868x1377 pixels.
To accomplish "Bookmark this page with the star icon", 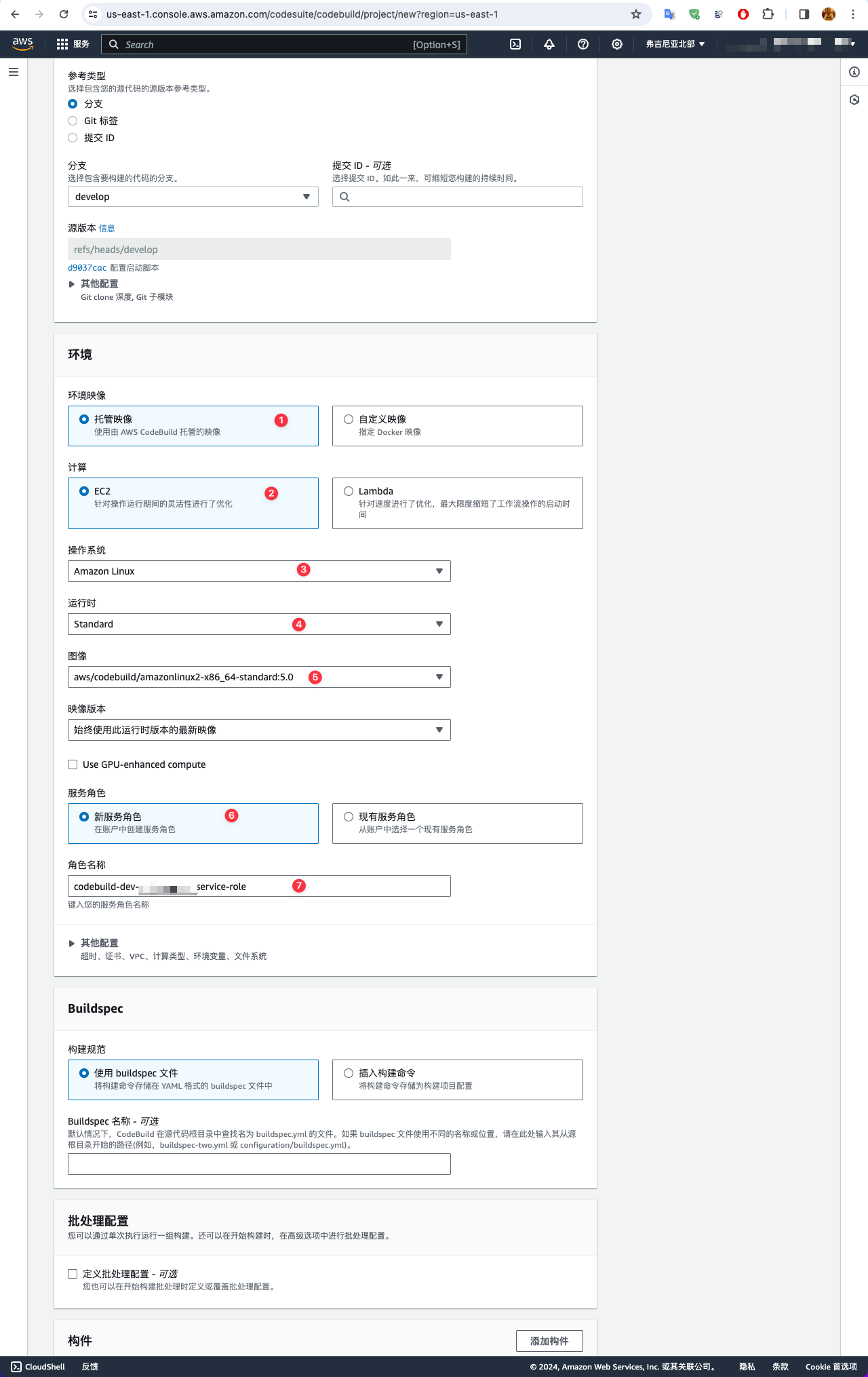I will pos(636,14).
